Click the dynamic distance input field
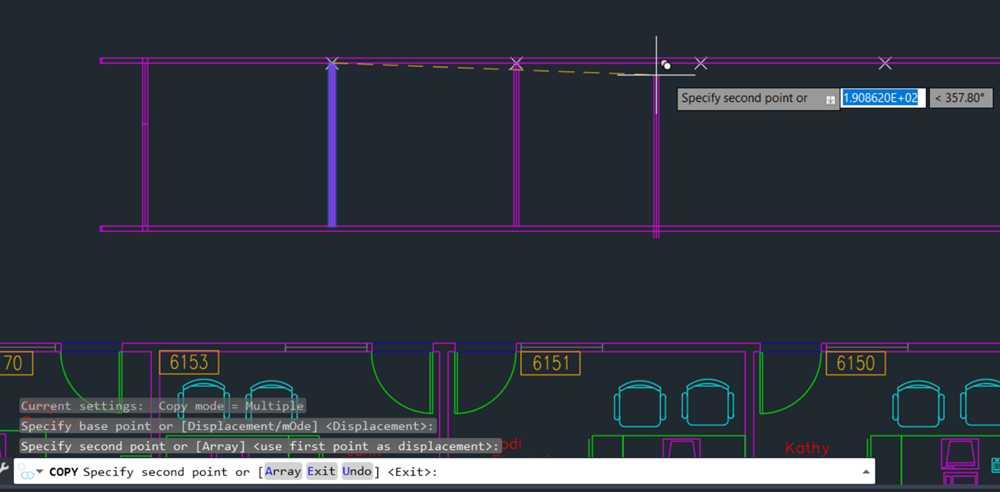The height and width of the screenshot is (492, 1000). (883, 98)
